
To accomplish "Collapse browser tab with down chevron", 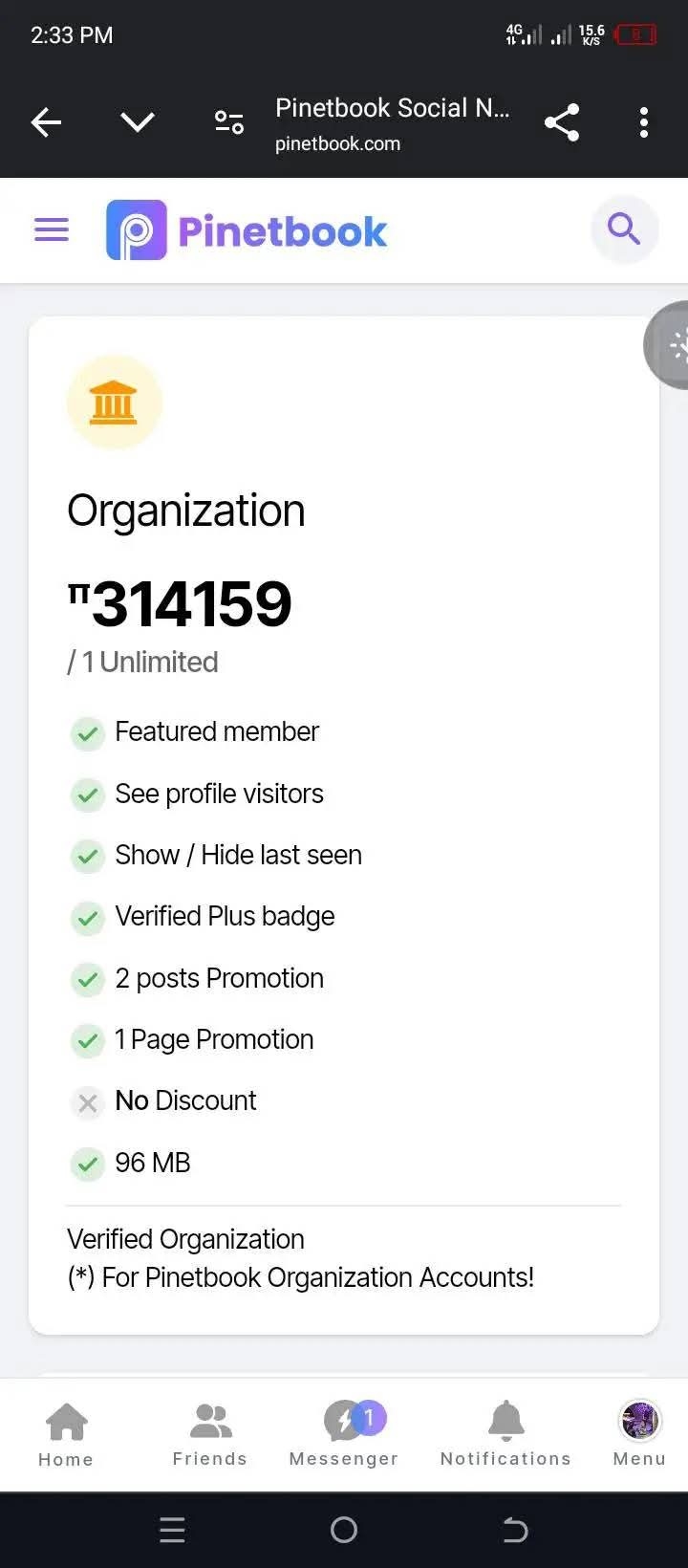I will (138, 122).
